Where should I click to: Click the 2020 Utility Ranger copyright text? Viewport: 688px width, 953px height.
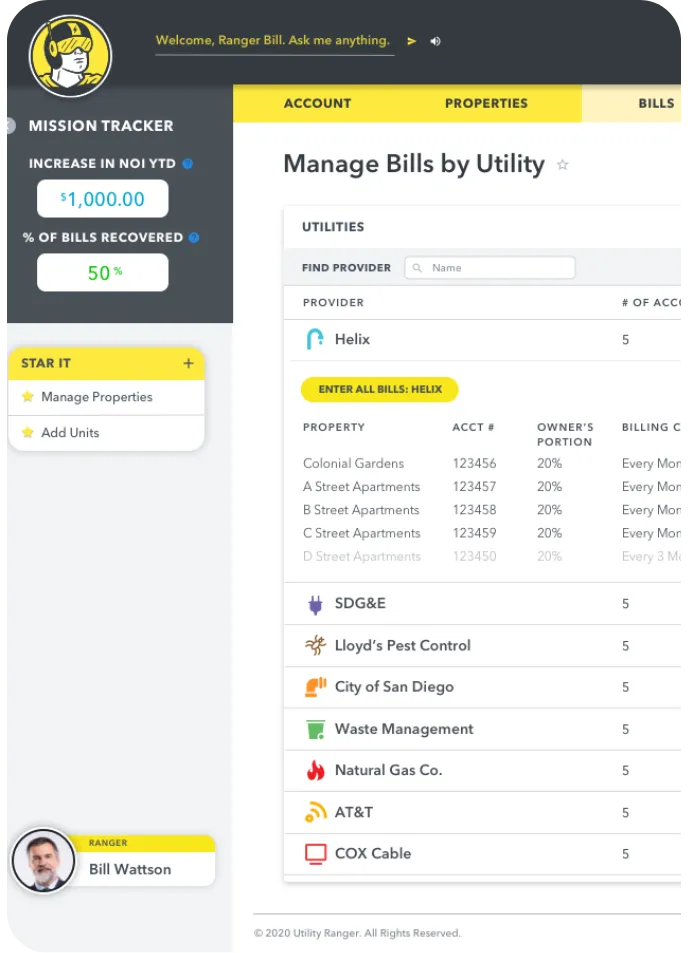point(357,933)
